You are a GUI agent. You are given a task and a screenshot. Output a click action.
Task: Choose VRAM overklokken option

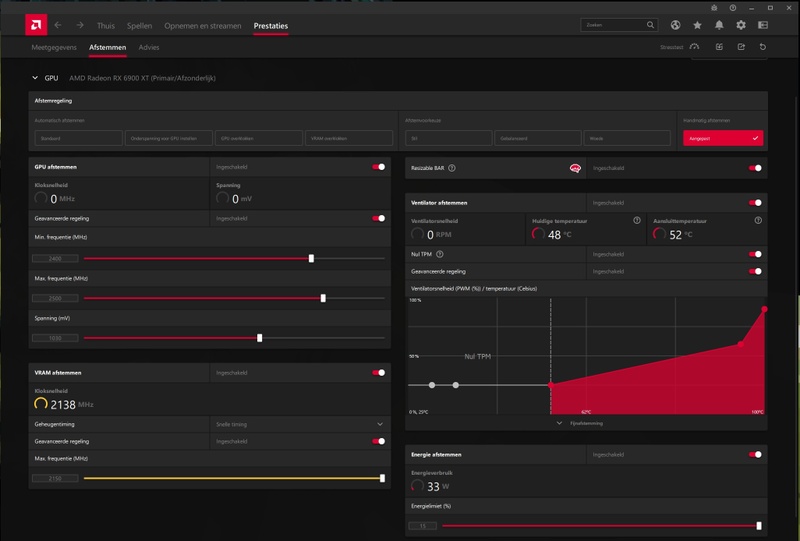349,138
